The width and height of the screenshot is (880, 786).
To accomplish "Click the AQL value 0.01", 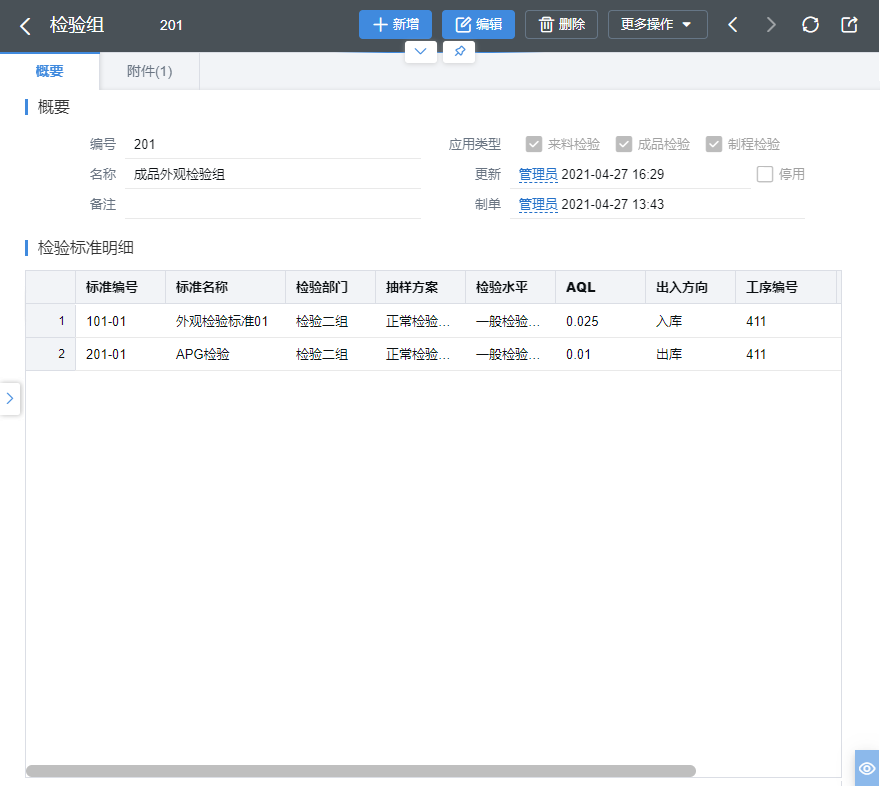I will [601, 354].
